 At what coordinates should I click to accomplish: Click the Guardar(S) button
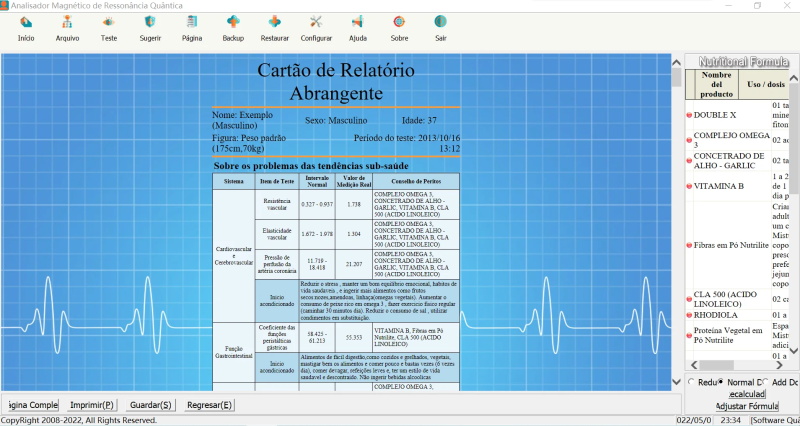(x=151, y=405)
